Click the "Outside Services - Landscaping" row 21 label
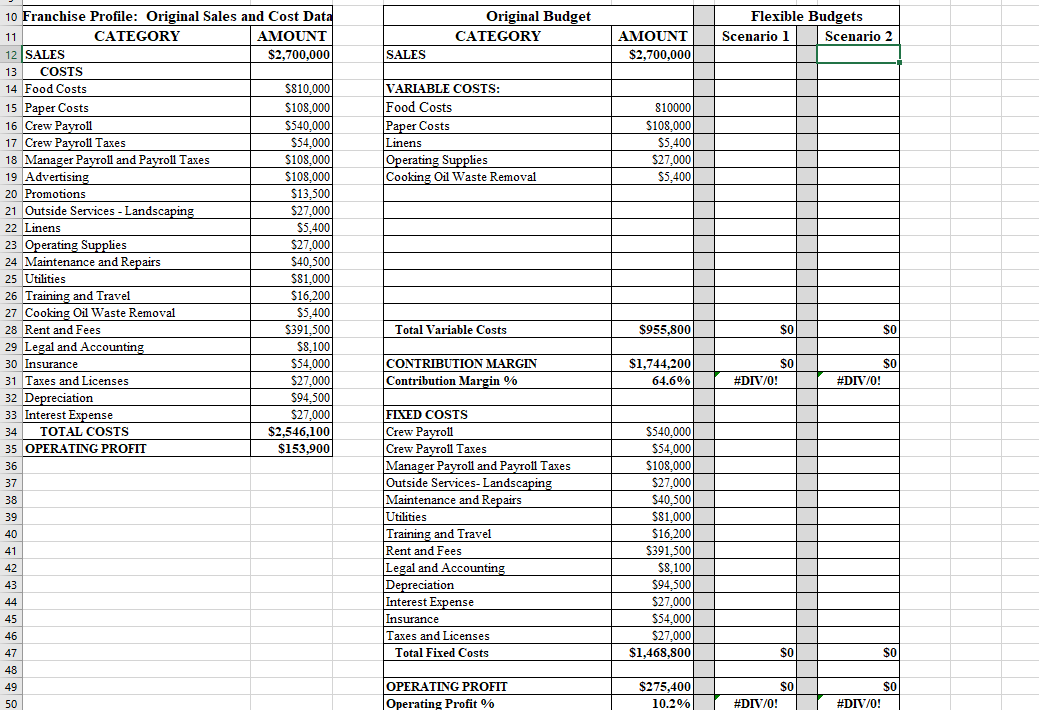The height and width of the screenshot is (710, 1039). 109,211
